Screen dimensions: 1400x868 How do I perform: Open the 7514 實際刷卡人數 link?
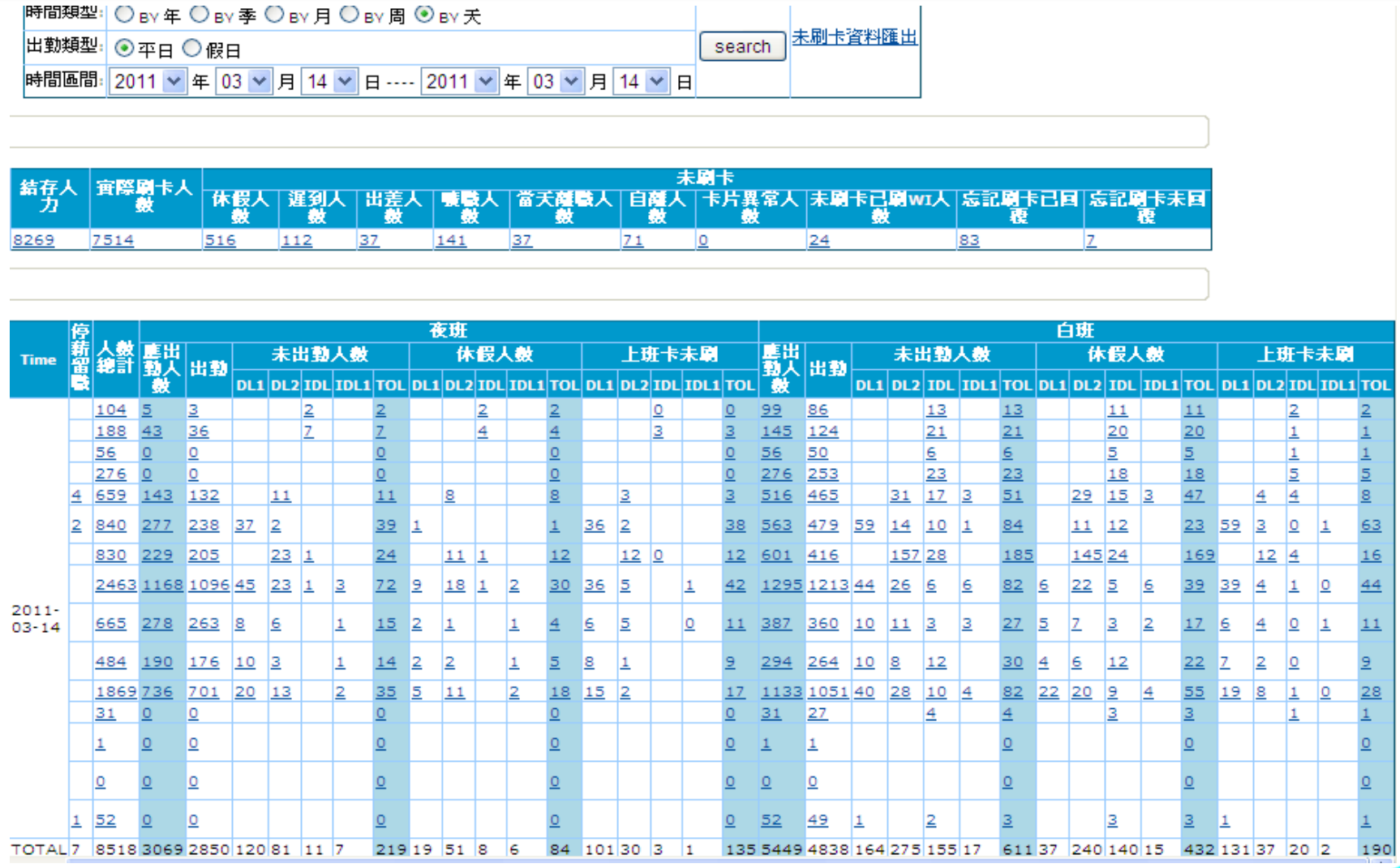(x=113, y=240)
